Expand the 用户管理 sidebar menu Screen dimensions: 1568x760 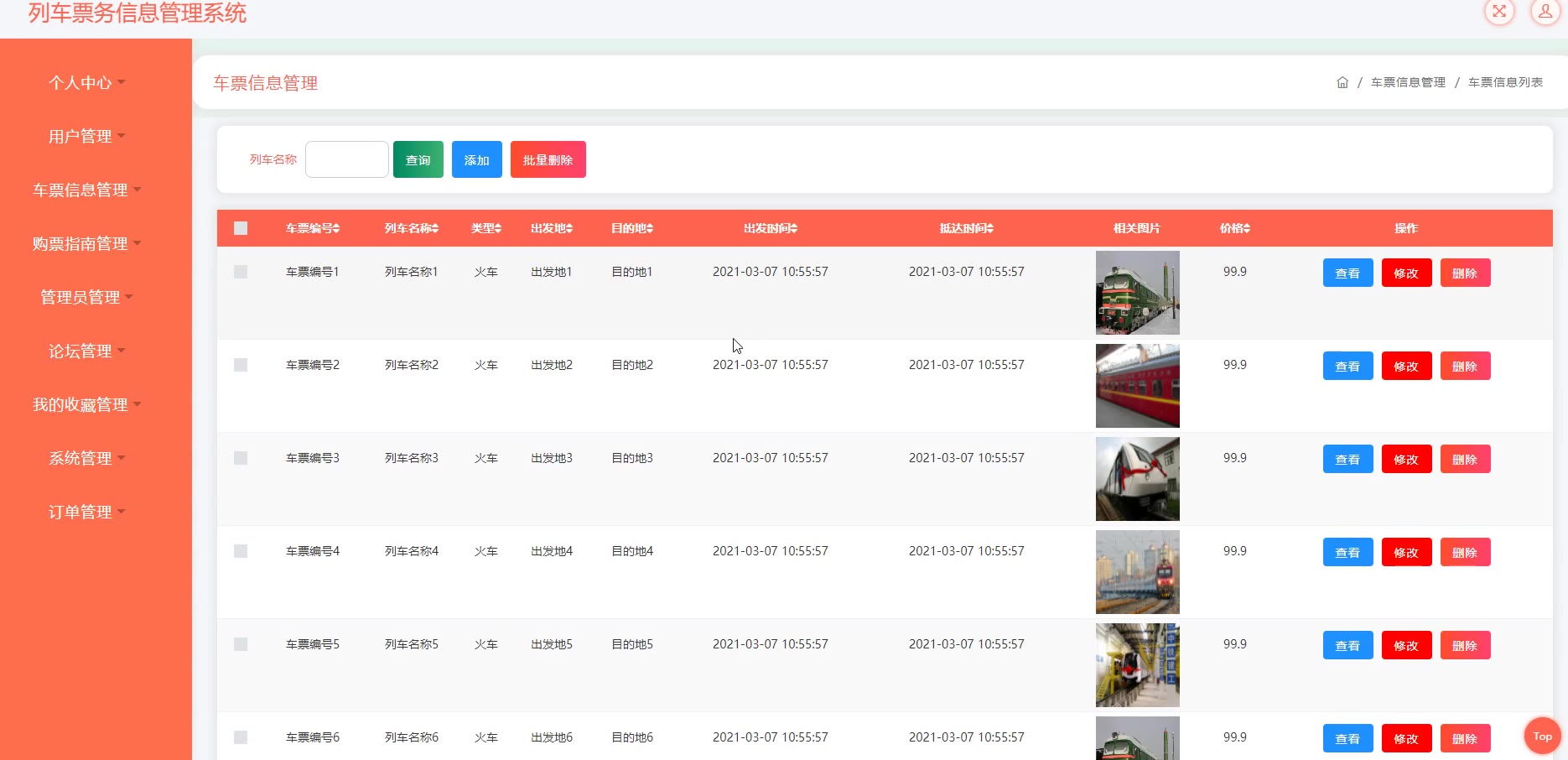(86, 136)
